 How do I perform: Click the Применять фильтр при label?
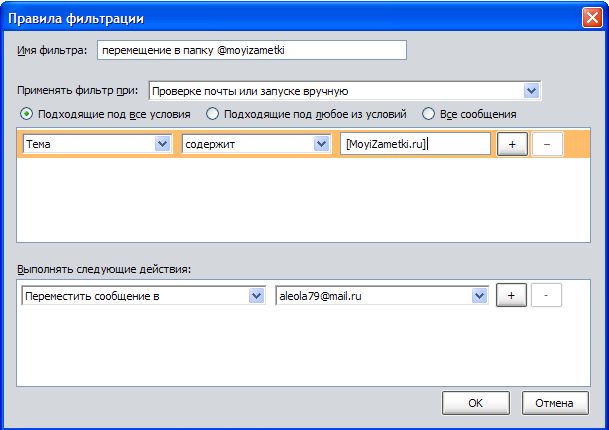click(78, 91)
